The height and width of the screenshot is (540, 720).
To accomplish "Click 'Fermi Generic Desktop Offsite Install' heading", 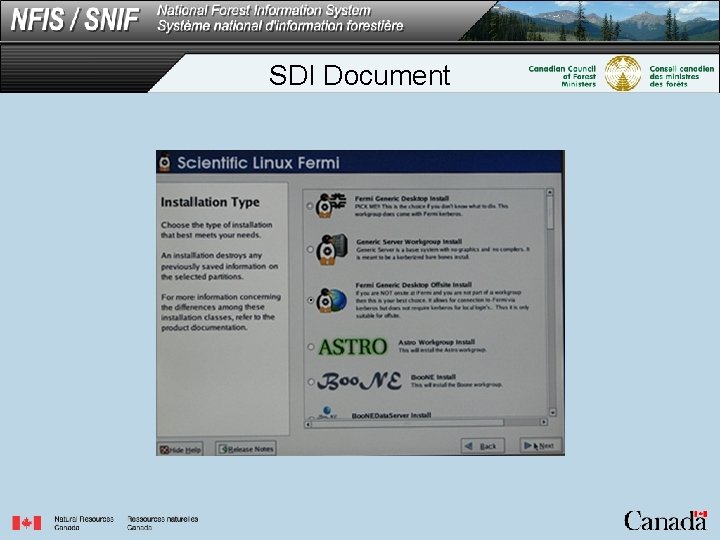I will [413, 285].
